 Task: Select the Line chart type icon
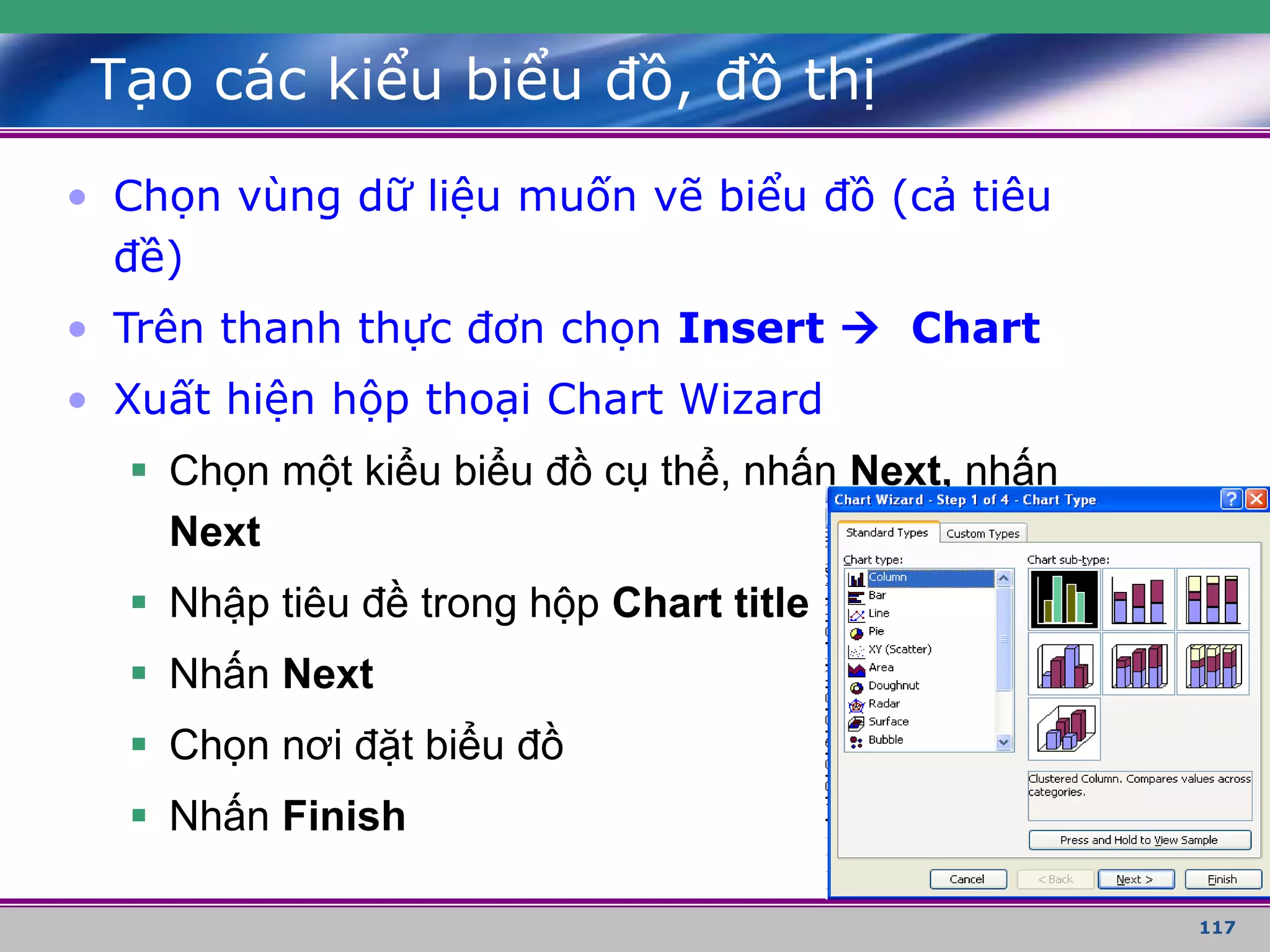click(856, 615)
